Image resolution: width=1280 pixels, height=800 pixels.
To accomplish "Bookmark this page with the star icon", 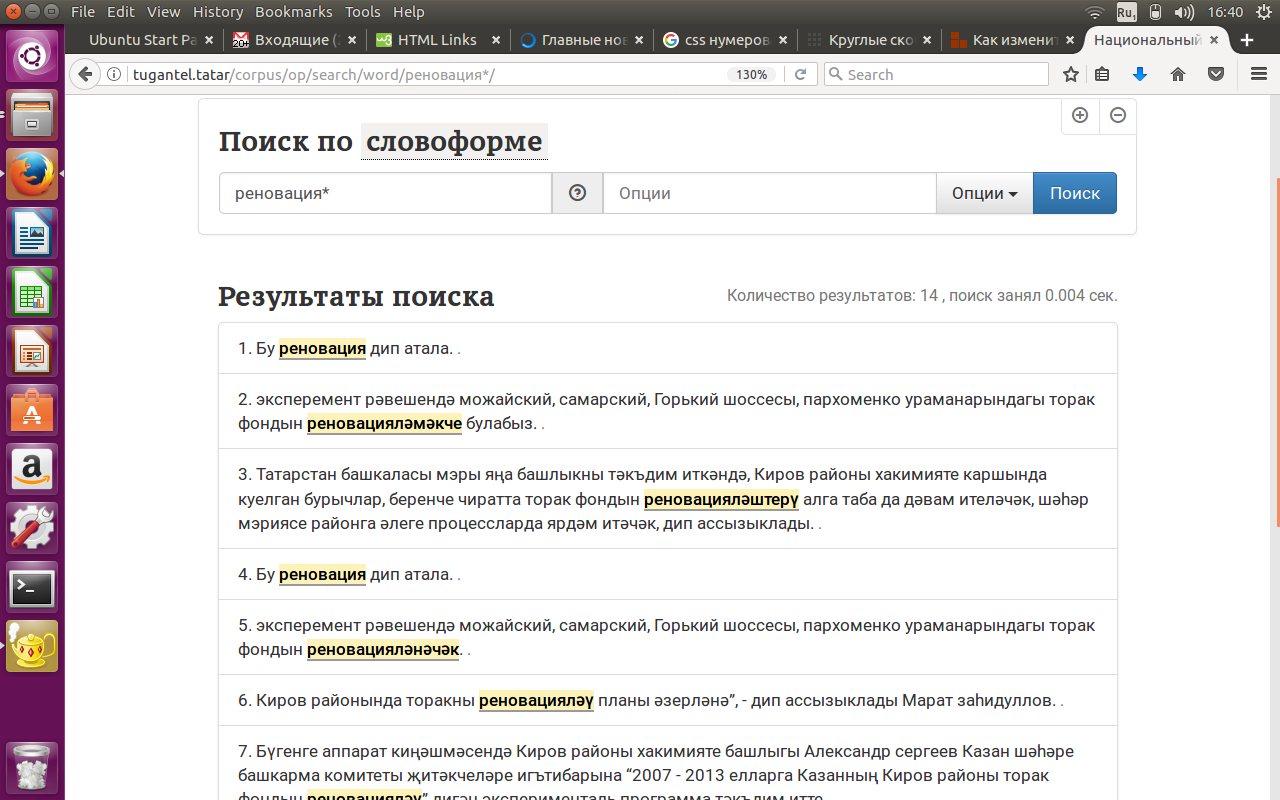I will tap(1070, 74).
